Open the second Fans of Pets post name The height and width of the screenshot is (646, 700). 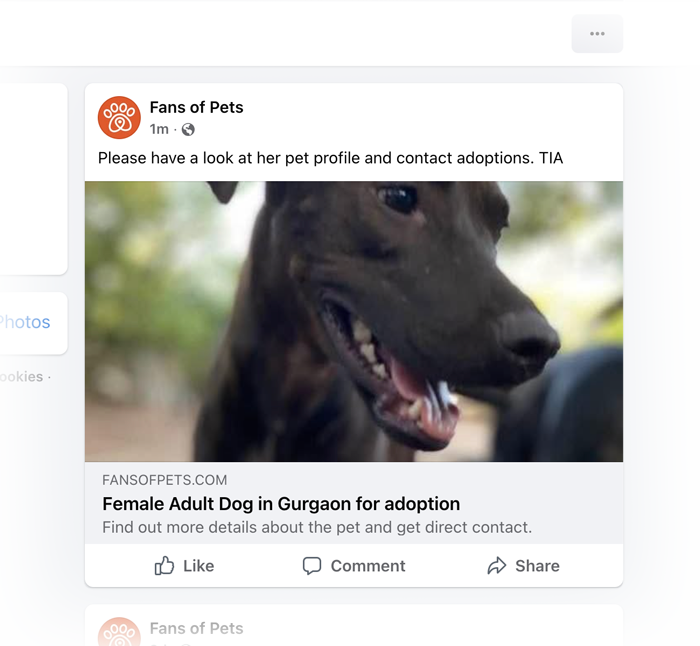tap(196, 628)
